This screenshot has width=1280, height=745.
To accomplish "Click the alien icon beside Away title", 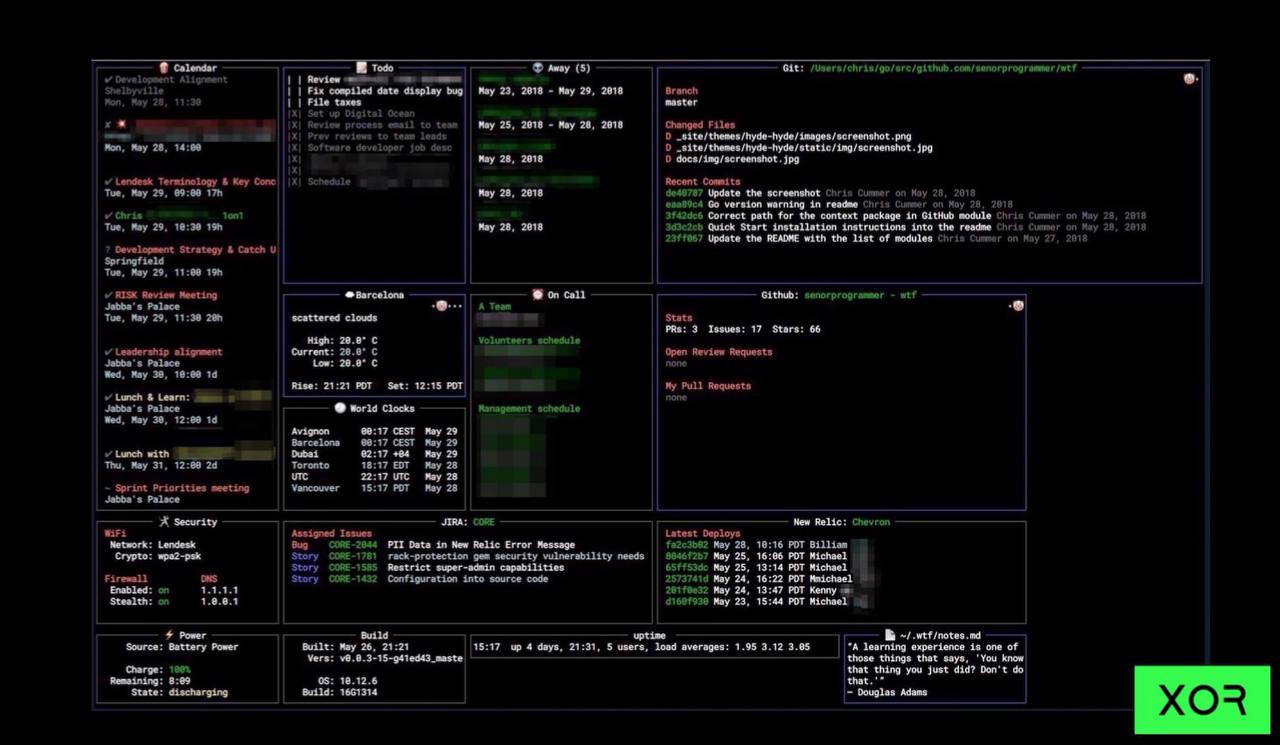I will pos(538,68).
